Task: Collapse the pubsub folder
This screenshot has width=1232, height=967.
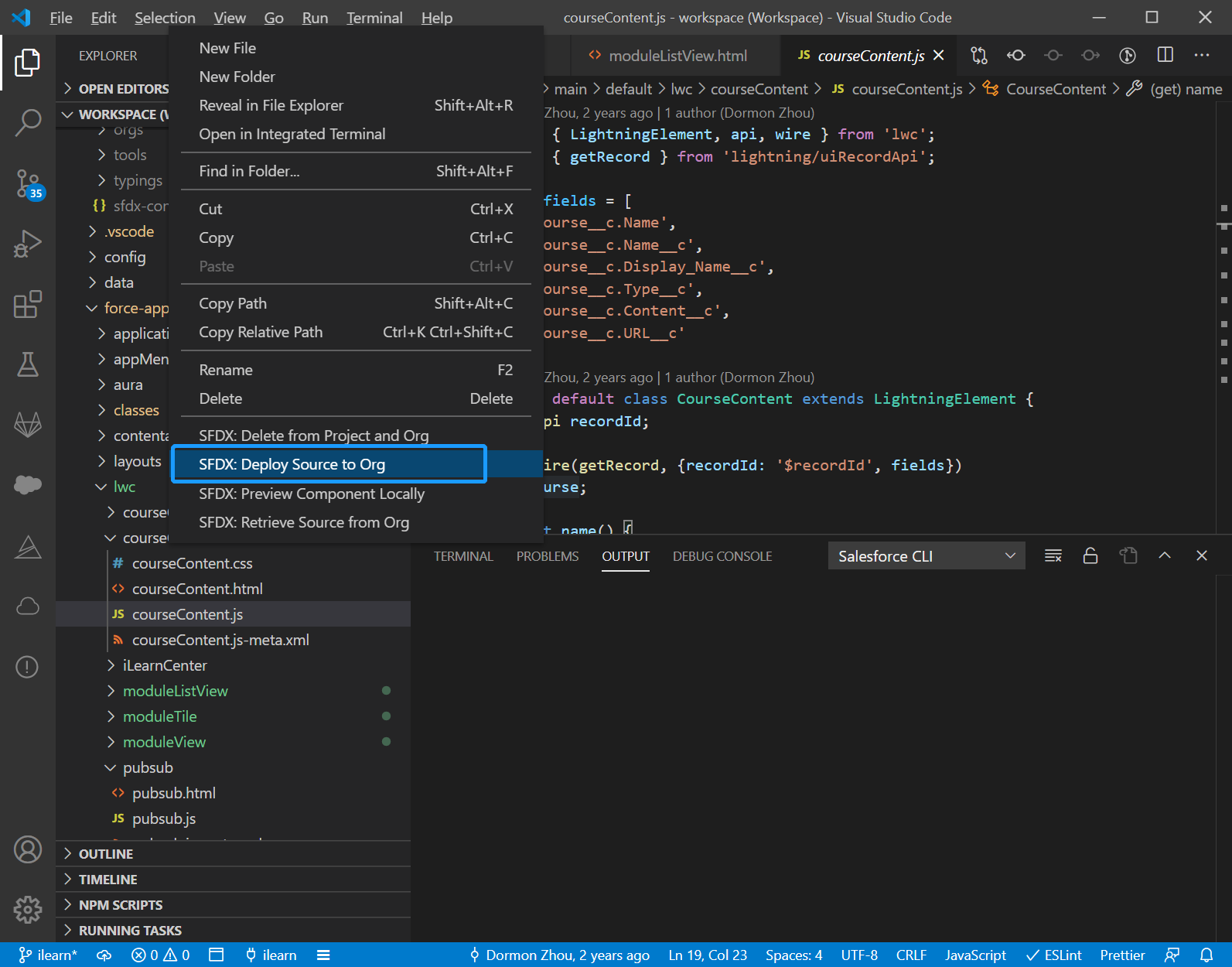Action: click(234, 767)
